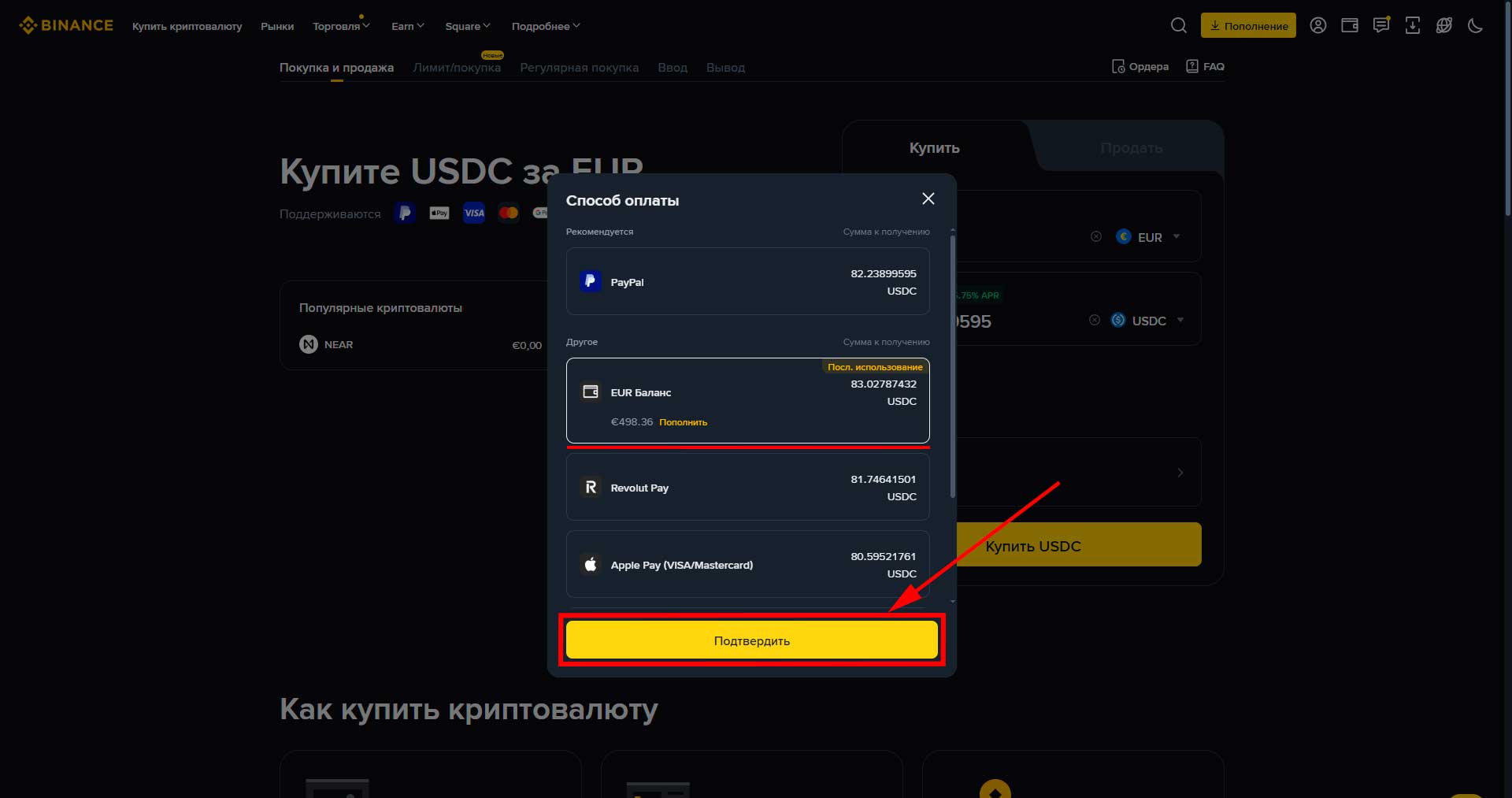Click the supported Apple Pay icon

coord(439,213)
